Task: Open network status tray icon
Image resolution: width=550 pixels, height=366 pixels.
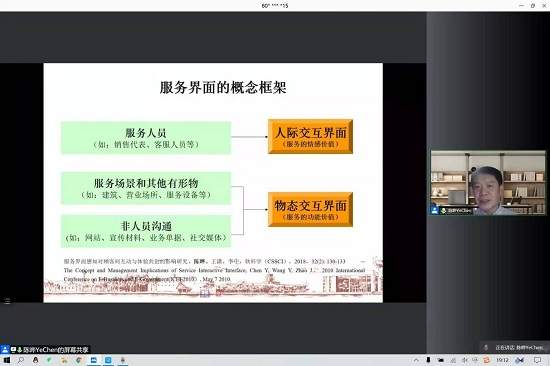Action: coord(453,360)
